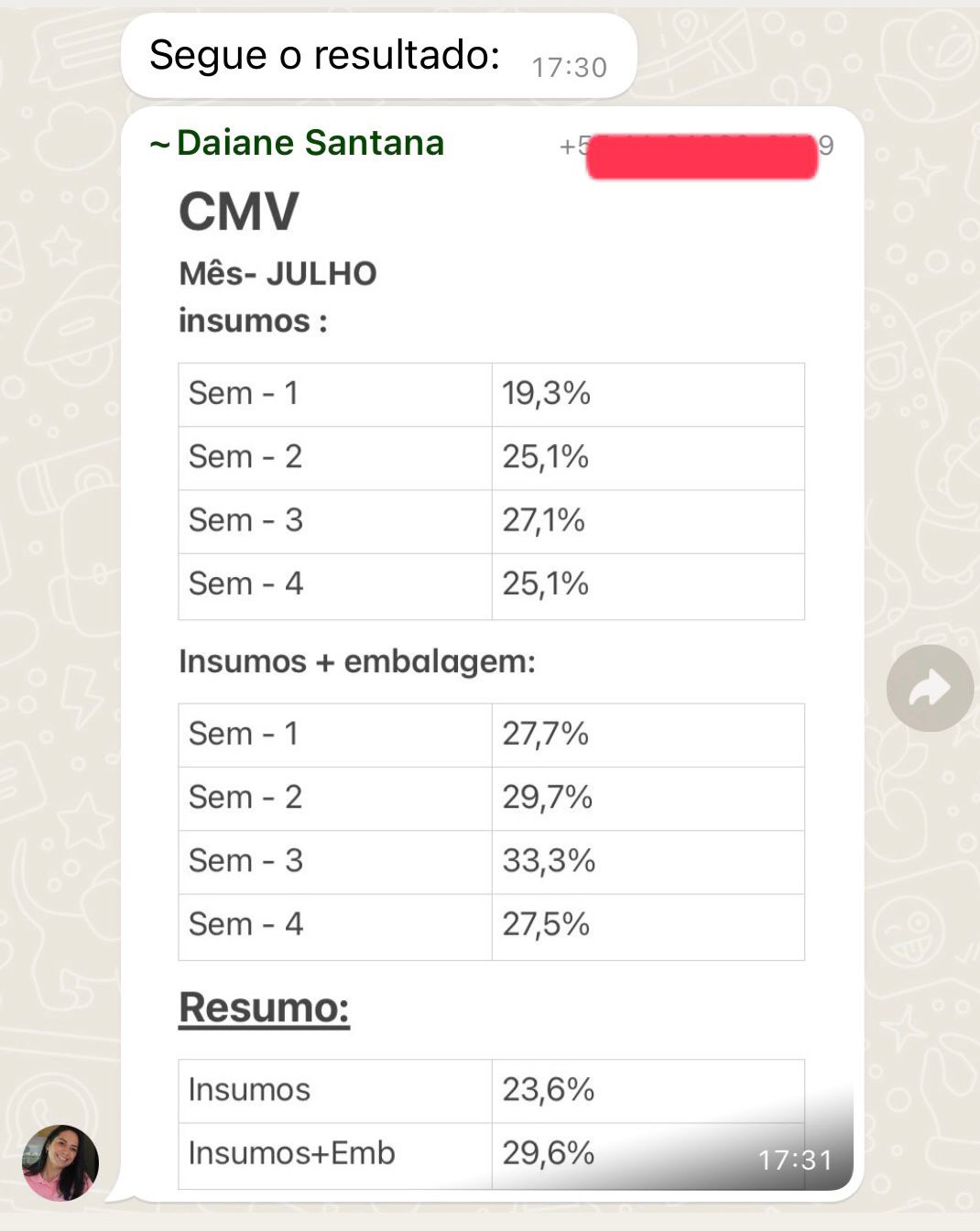Tap the Sem - 4 label in the insumos table
Image resolution: width=980 pixels, height=1231 pixels.
(x=245, y=583)
